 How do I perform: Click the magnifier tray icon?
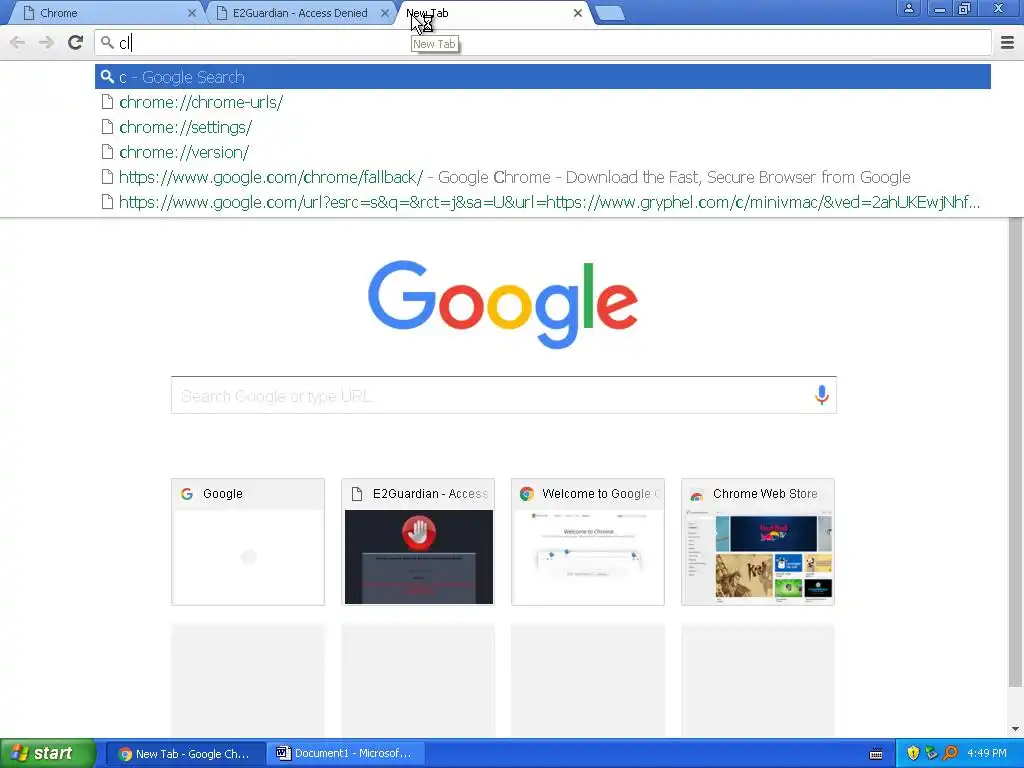tap(950, 753)
